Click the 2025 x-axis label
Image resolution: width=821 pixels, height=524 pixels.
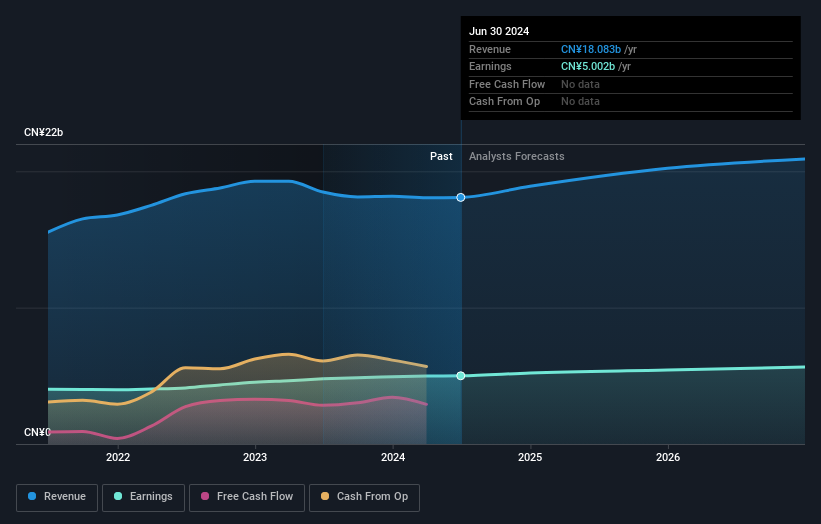[x=530, y=457]
